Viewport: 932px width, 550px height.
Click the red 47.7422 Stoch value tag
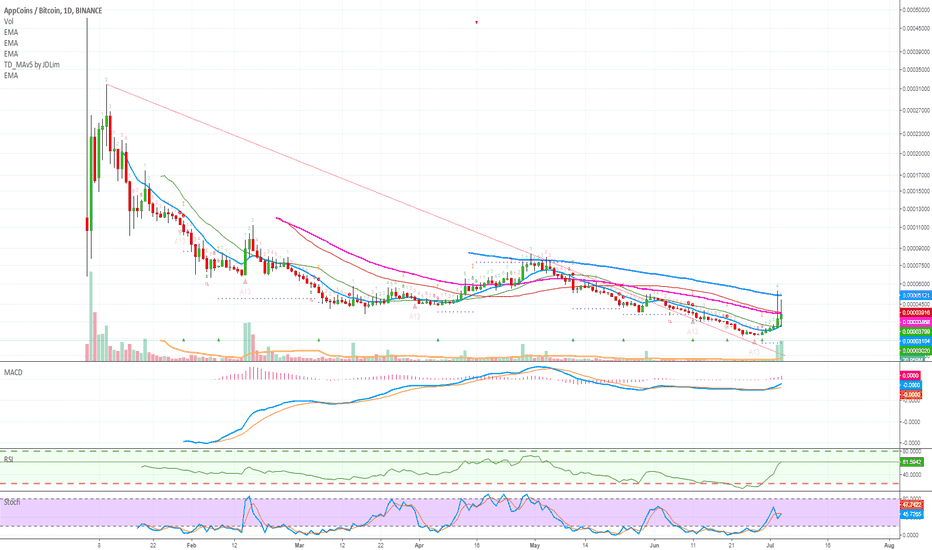click(x=912, y=504)
